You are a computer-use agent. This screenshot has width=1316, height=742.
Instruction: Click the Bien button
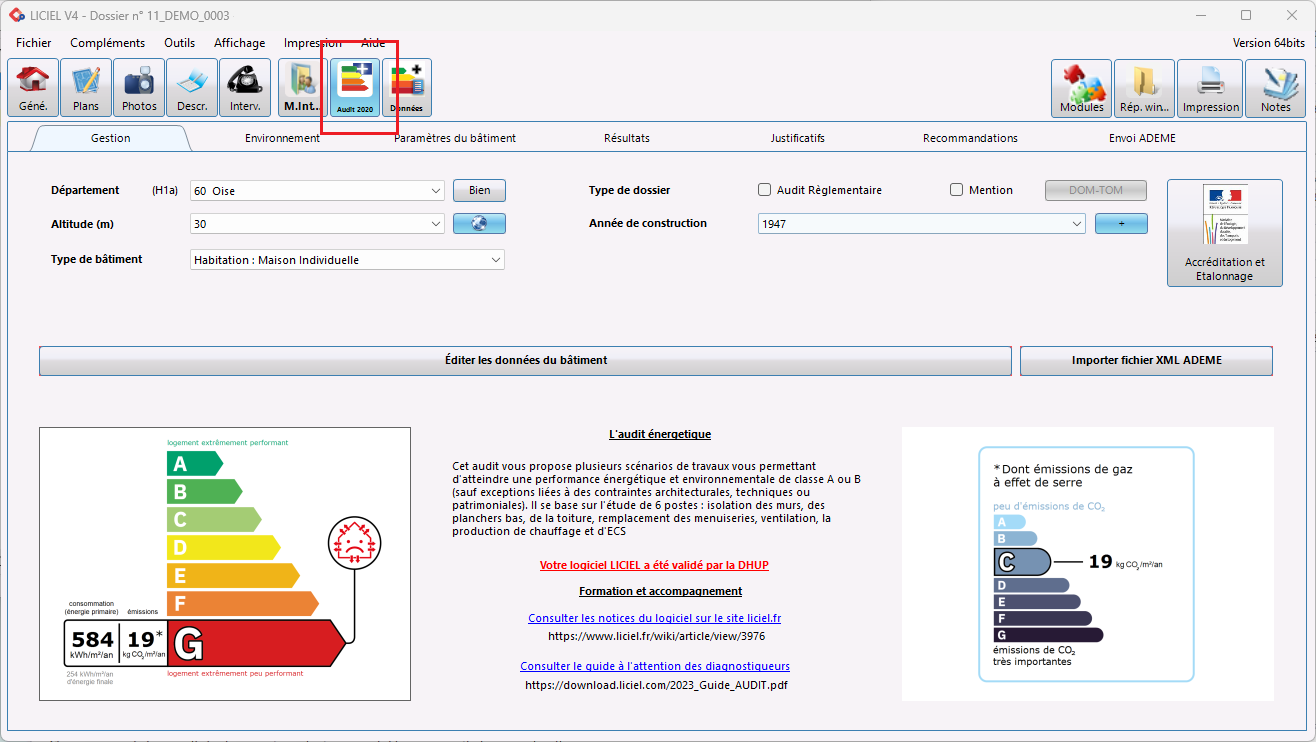pyautogui.click(x=479, y=190)
